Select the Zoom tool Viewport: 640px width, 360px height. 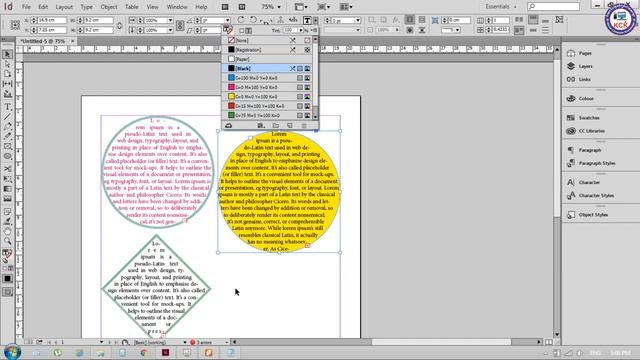[x=7, y=241]
